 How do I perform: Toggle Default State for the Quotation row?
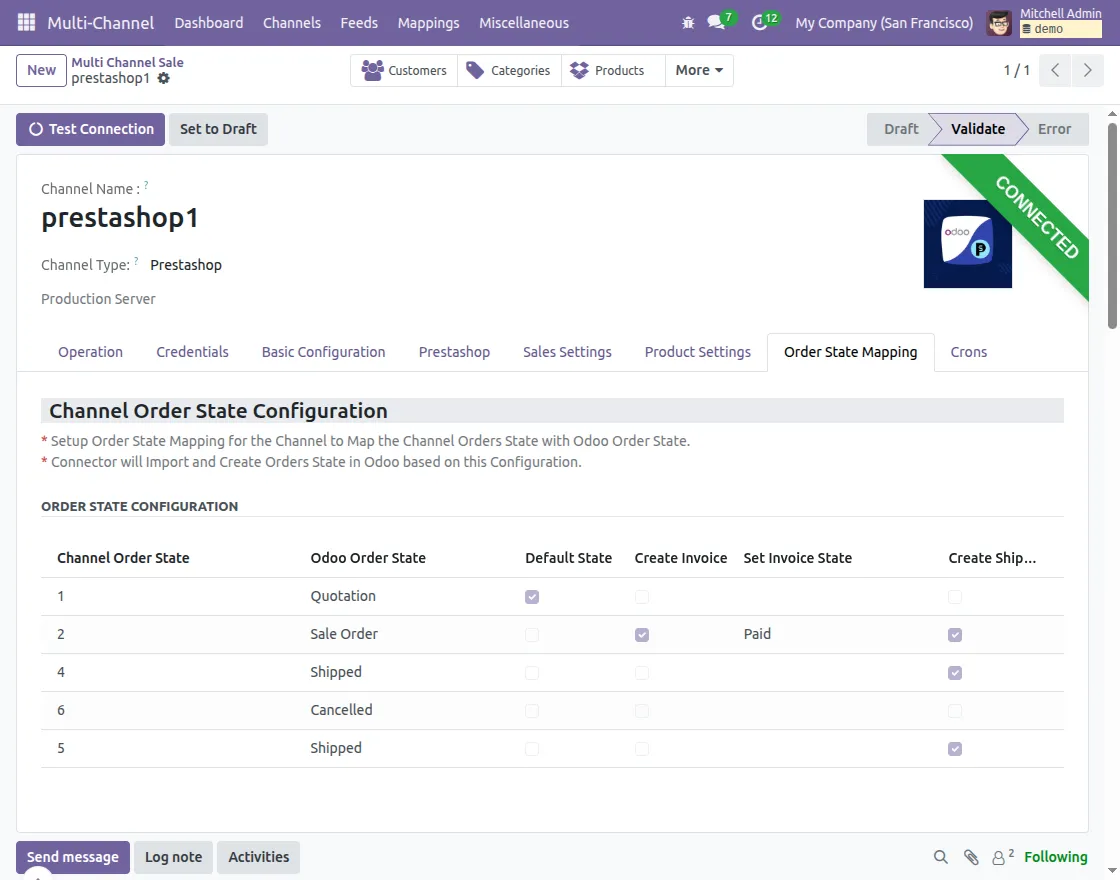(x=532, y=596)
